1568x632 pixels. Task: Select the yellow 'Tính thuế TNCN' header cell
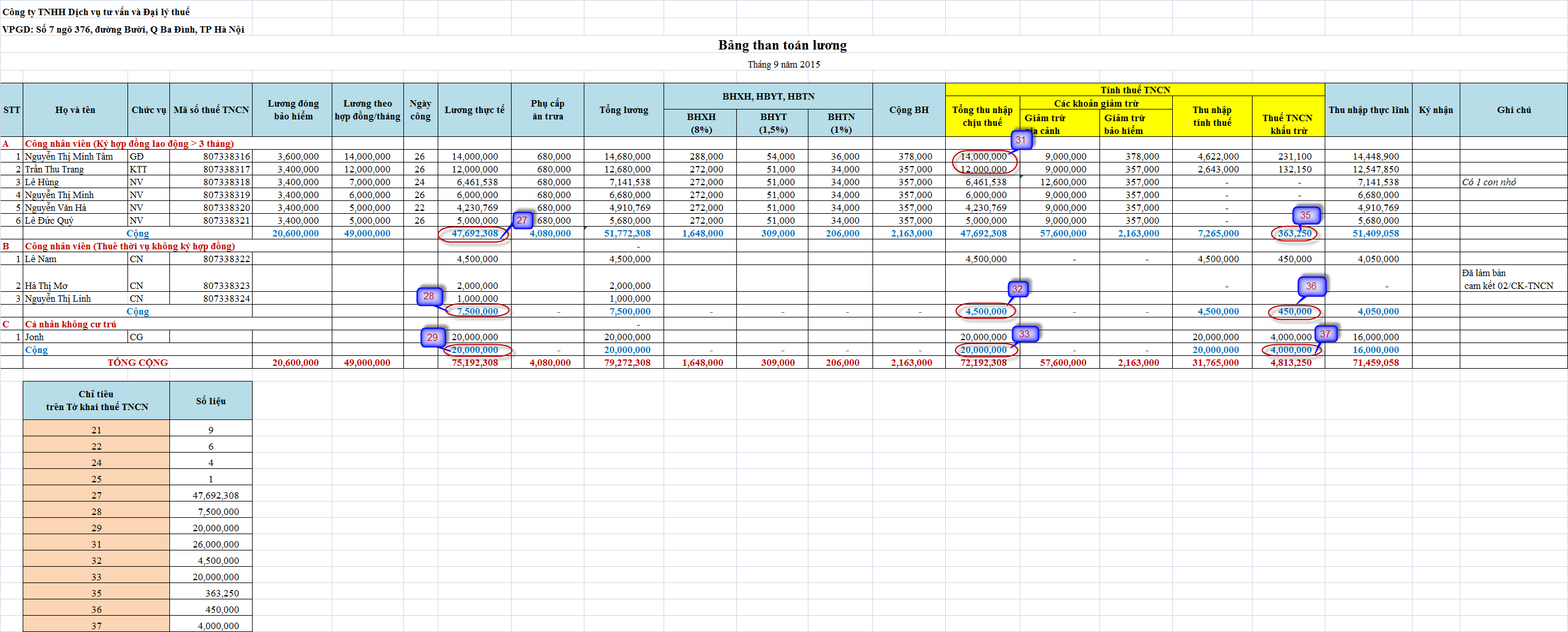[1134, 90]
